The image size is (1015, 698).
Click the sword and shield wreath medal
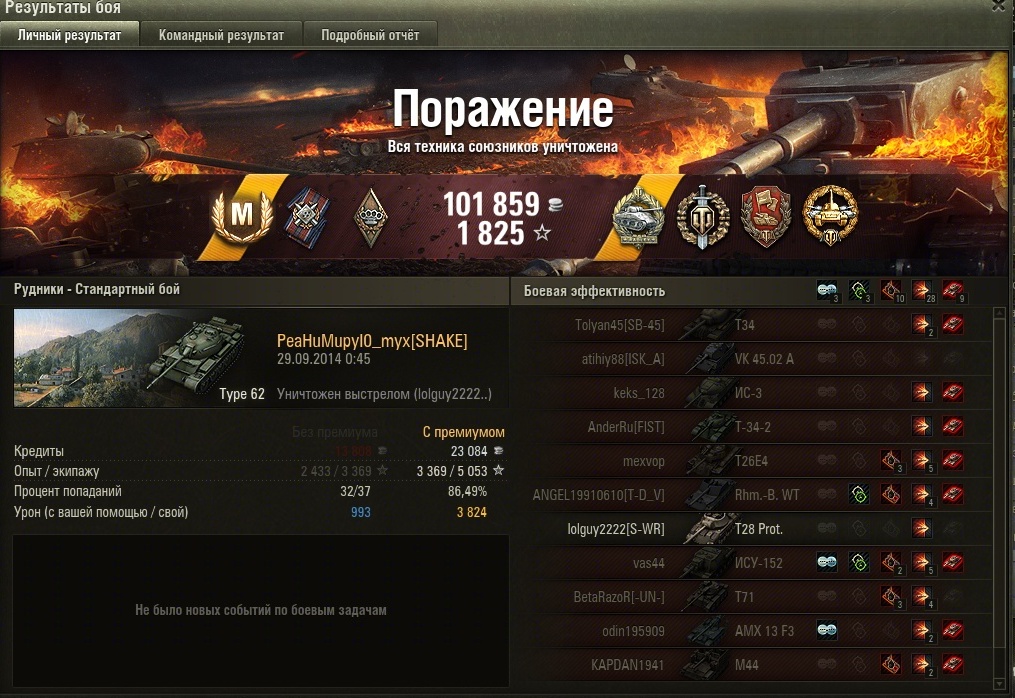click(x=703, y=216)
